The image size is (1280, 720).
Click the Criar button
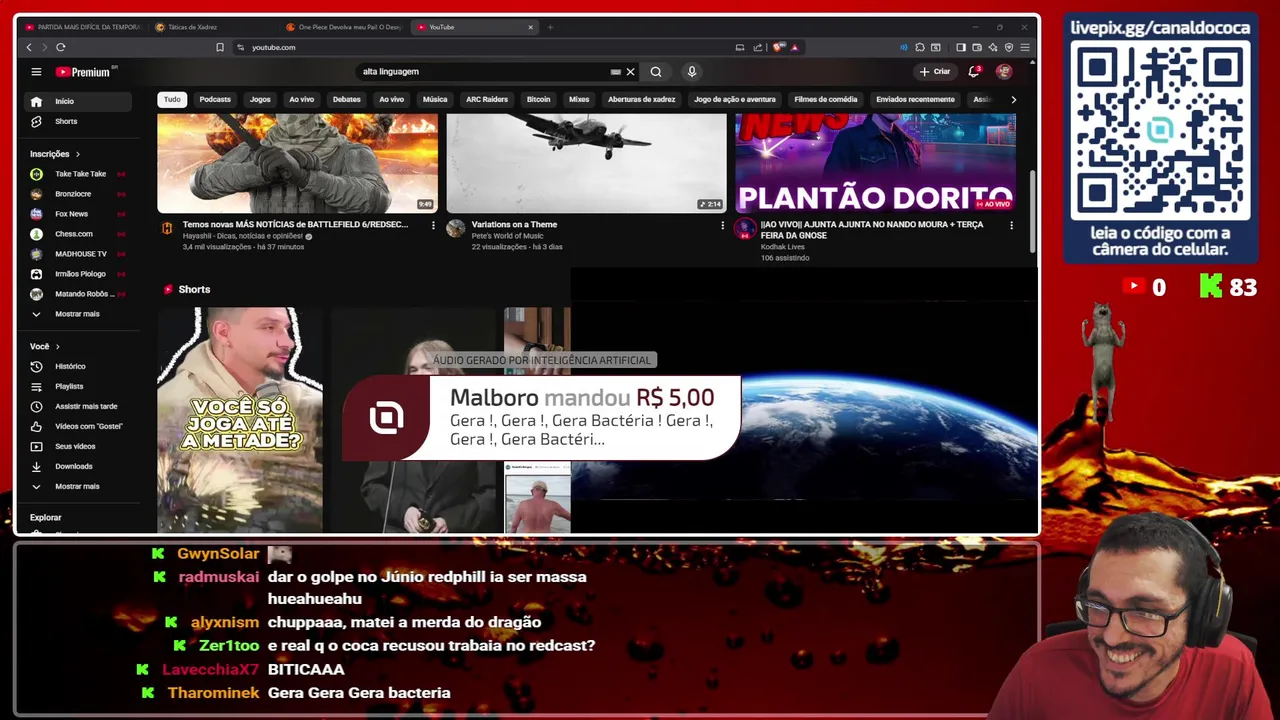tap(935, 72)
